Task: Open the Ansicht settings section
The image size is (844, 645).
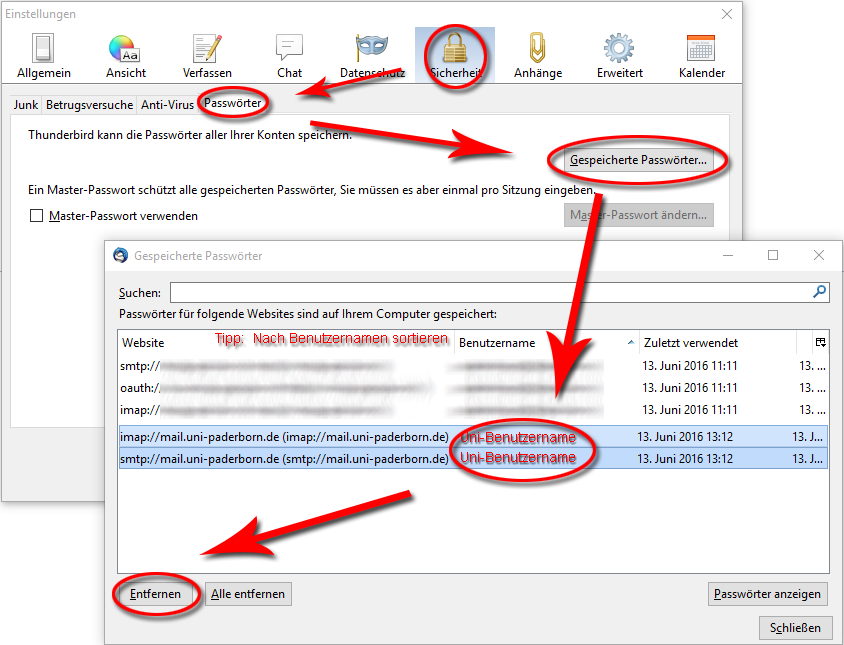Action: coord(126,55)
